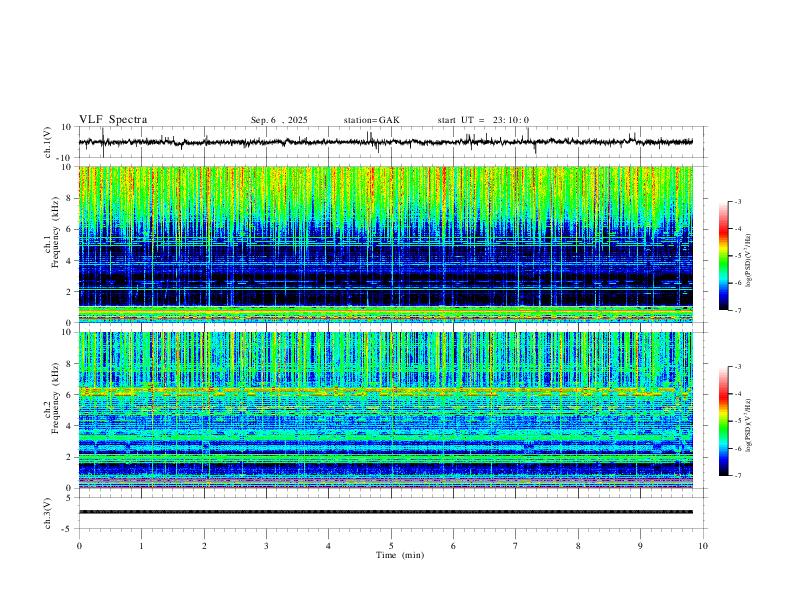The height and width of the screenshot is (612, 792).
Task: Click the "-7" label on ch.2 color bar
Action: tap(737, 476)
